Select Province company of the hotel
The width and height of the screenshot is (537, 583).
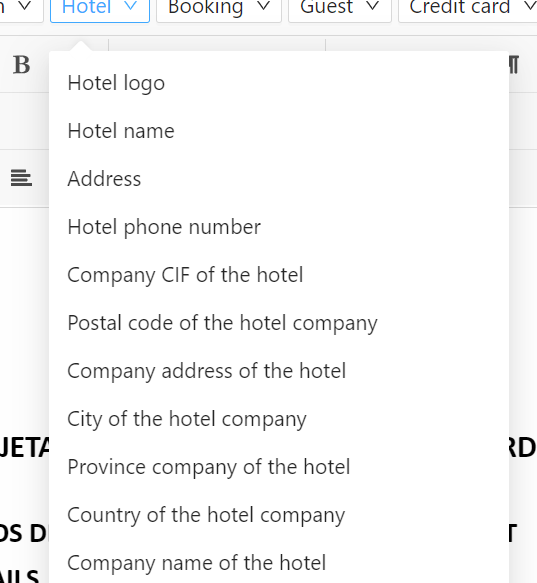click(279, 467)
